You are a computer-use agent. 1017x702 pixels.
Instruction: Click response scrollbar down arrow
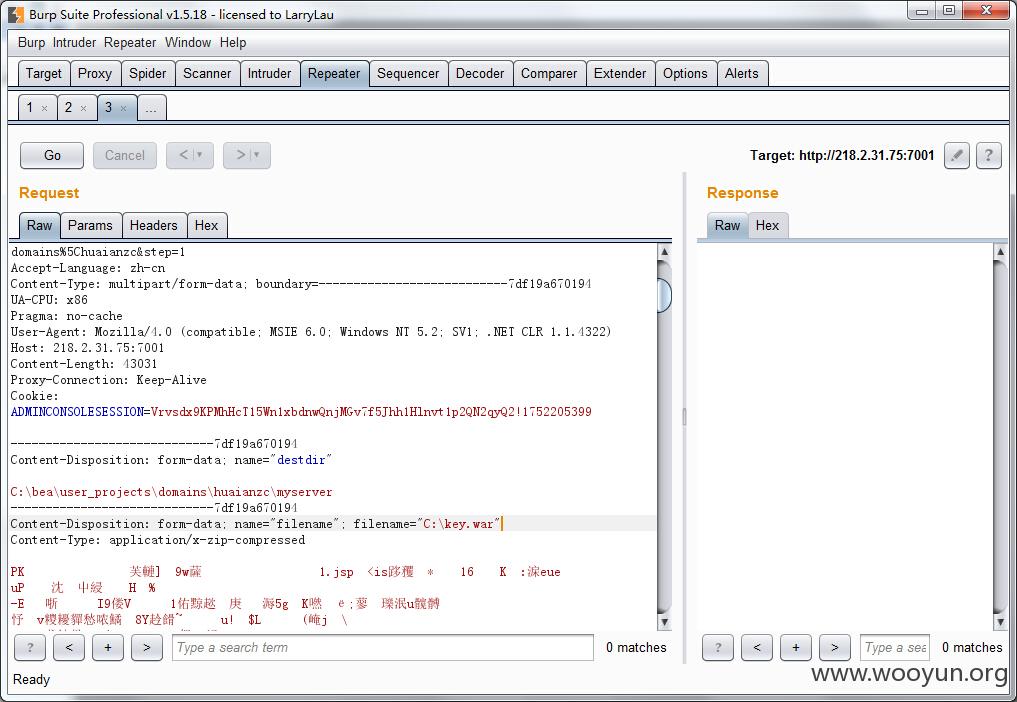pyautogui.click(x=1000, y=622)
